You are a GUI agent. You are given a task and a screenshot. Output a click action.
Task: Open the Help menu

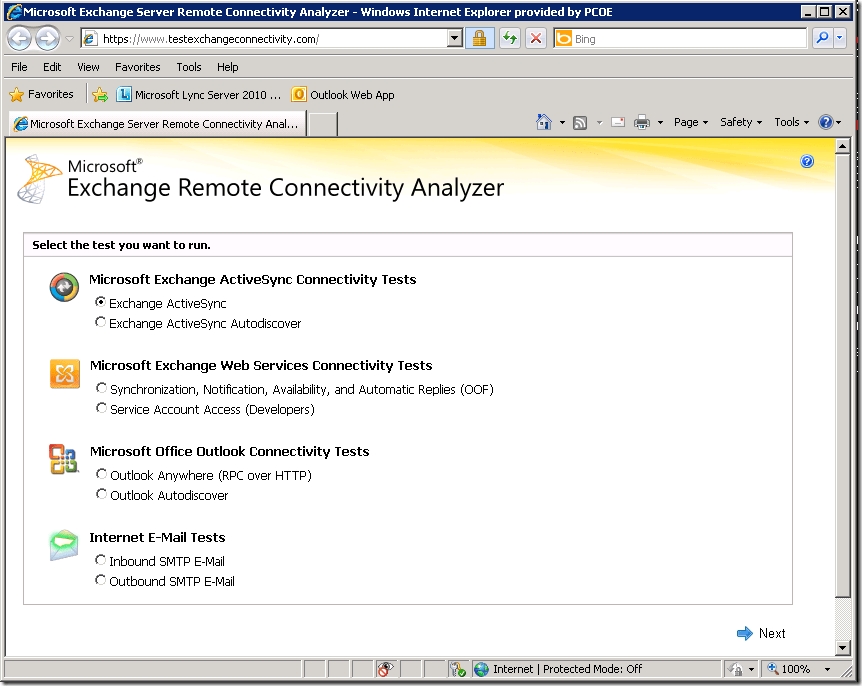pos(228,67)
